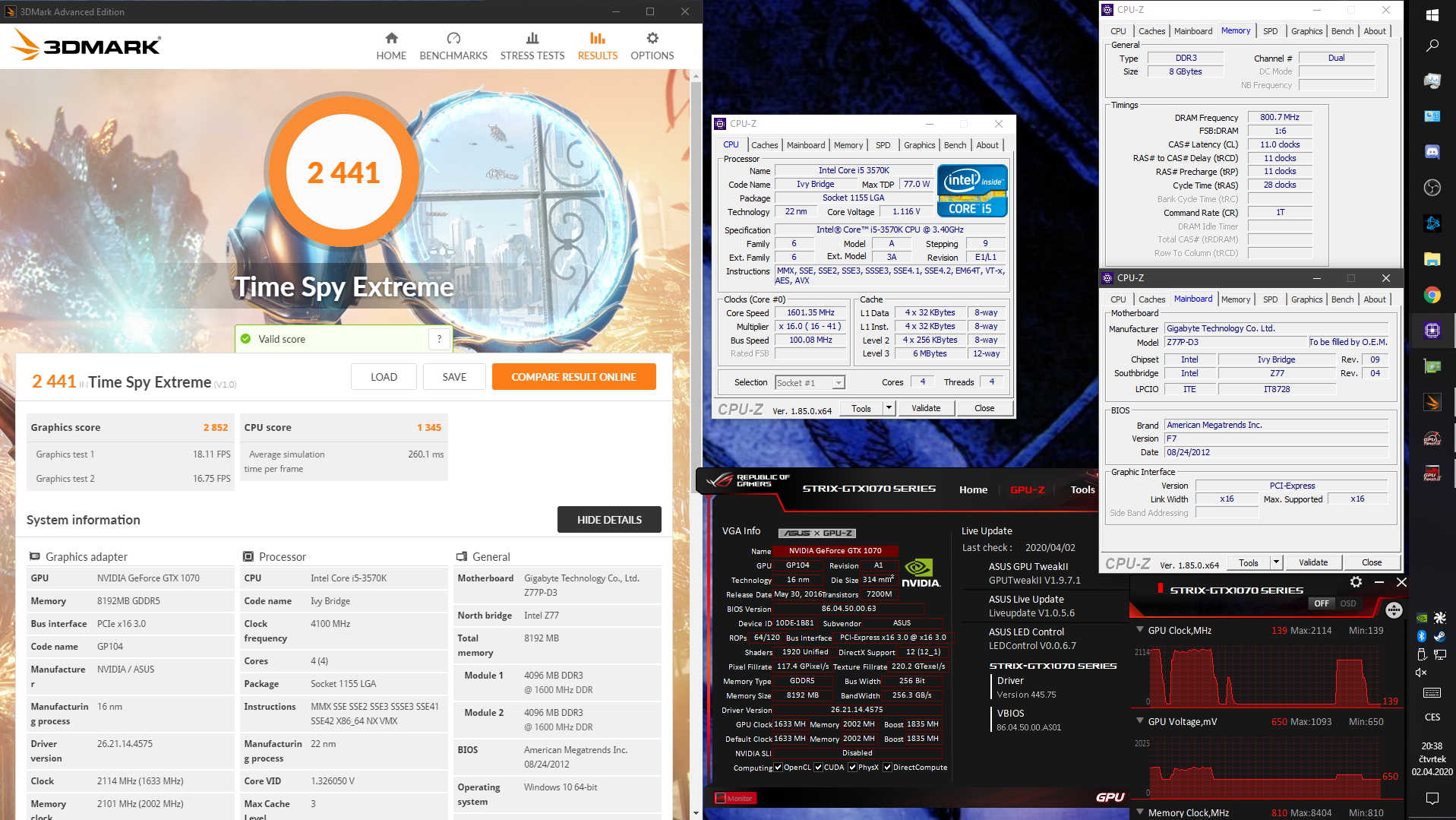This screenshot has width=1456, height=820.
Task: Collapse the Memory Clock,MHz graph
Action: click(x=1140, y=812)
